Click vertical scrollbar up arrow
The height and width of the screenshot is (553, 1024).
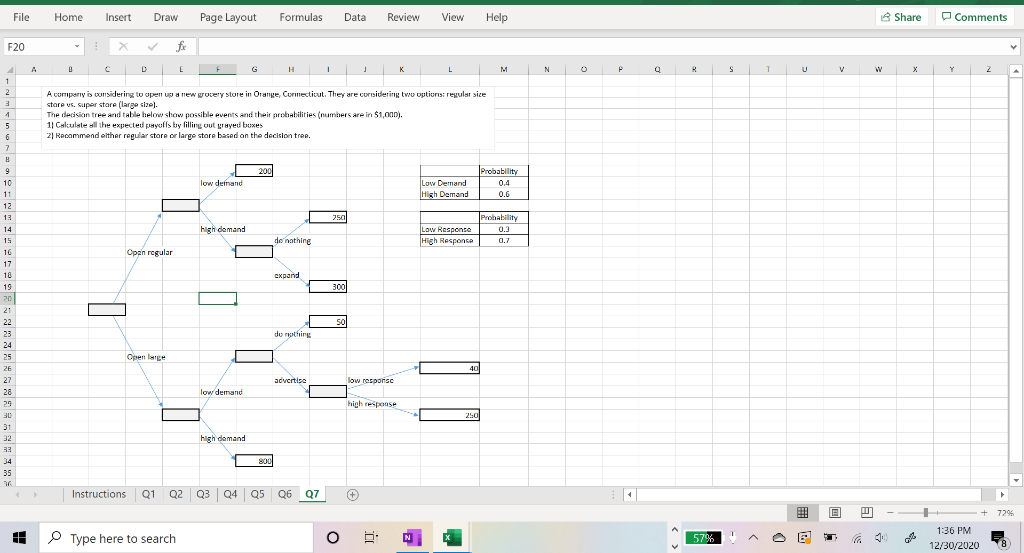click(1016, 70)
